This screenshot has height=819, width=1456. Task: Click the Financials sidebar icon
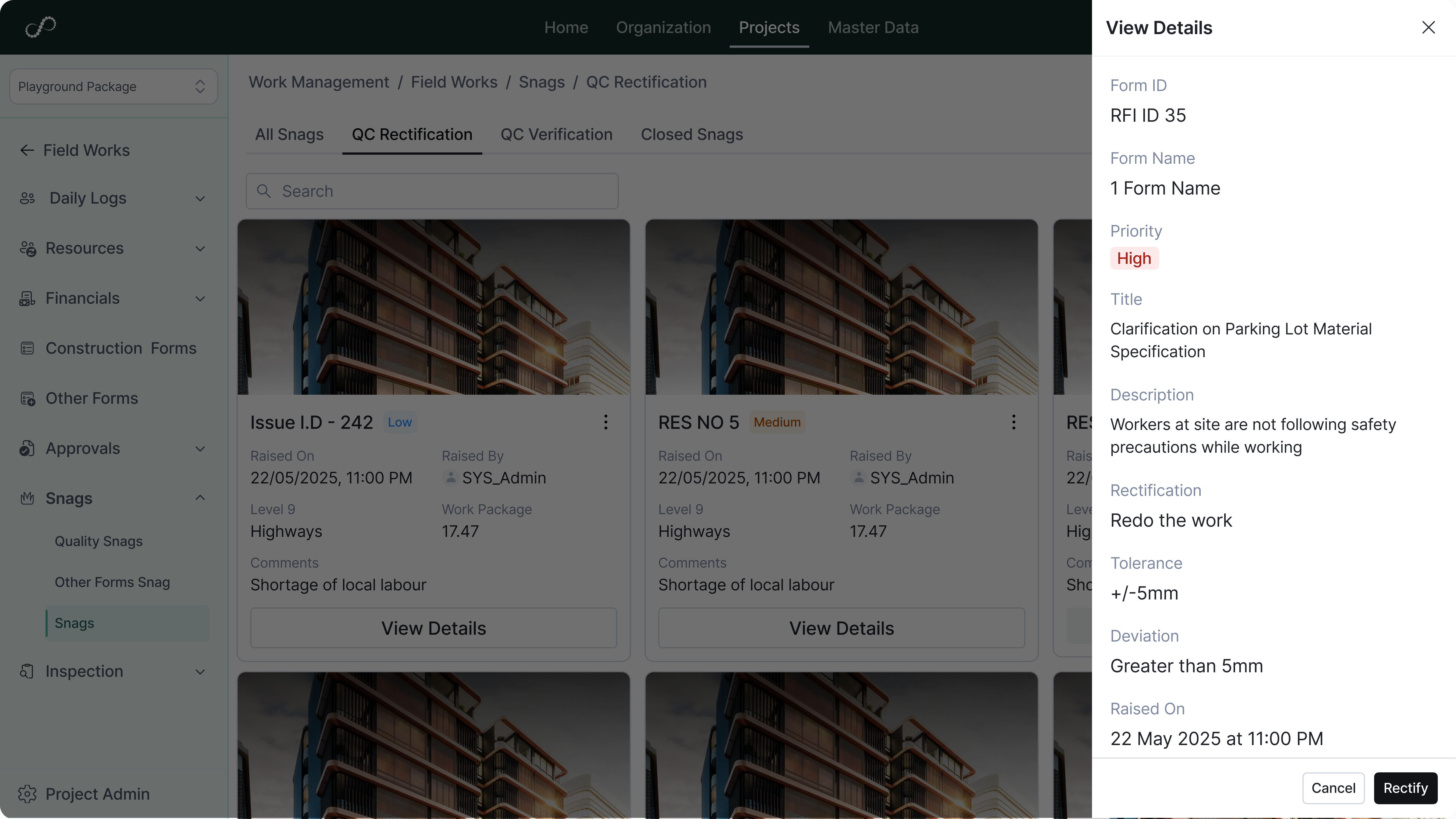tap(27, 298)
